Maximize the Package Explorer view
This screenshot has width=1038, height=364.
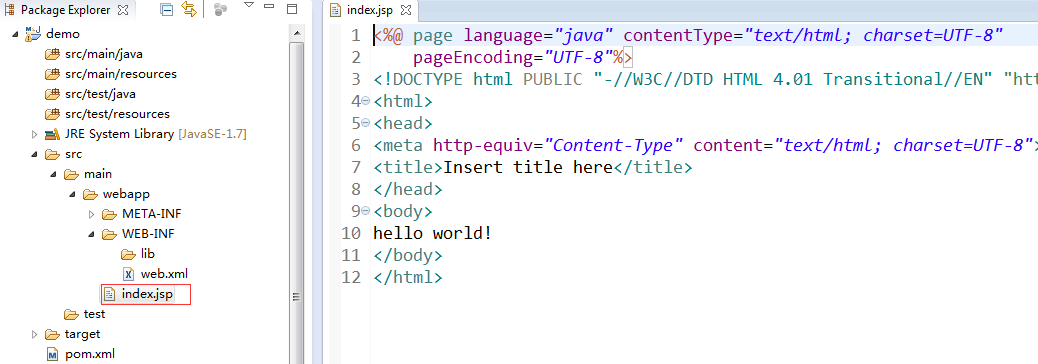(292, 9)
